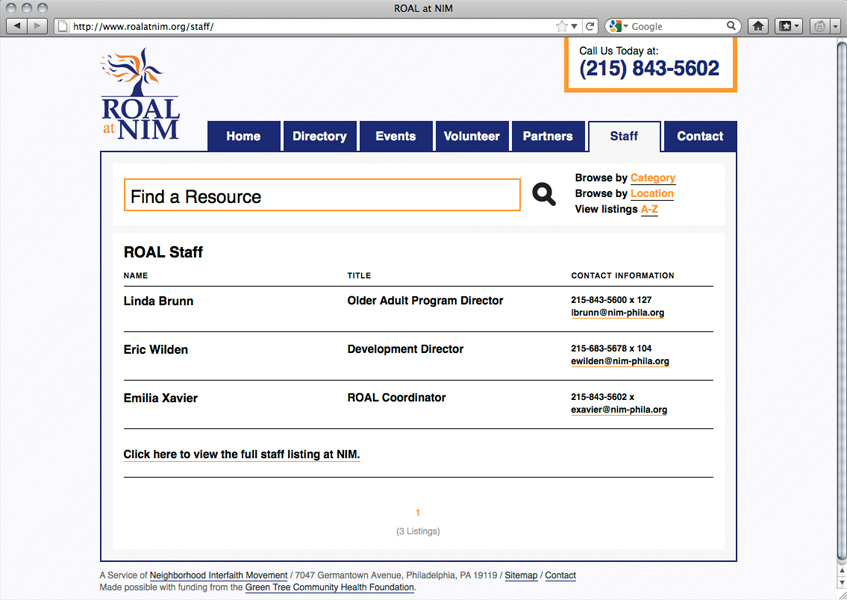Click the name Emilia Xavier
This screenshot has width=847, height=600.
point(160,398)
